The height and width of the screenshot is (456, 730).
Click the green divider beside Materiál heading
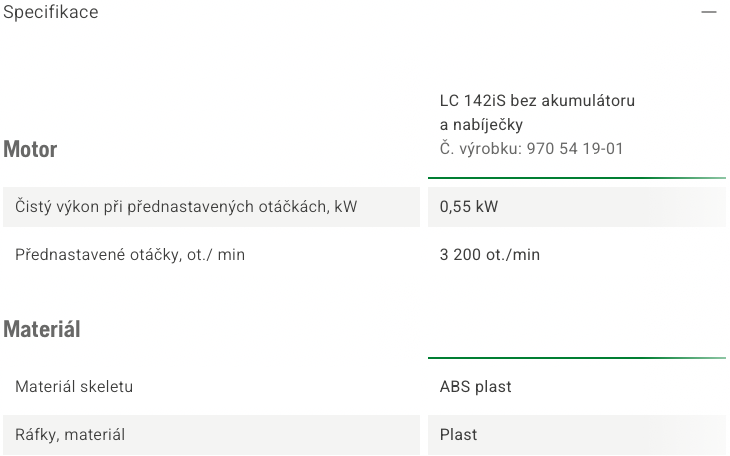click(x=577, y=358)
